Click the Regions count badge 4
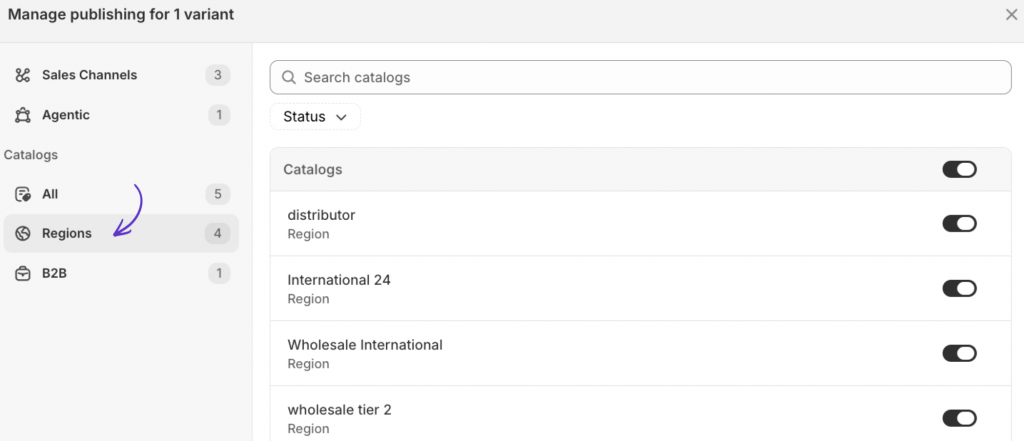 pos(217,233)
